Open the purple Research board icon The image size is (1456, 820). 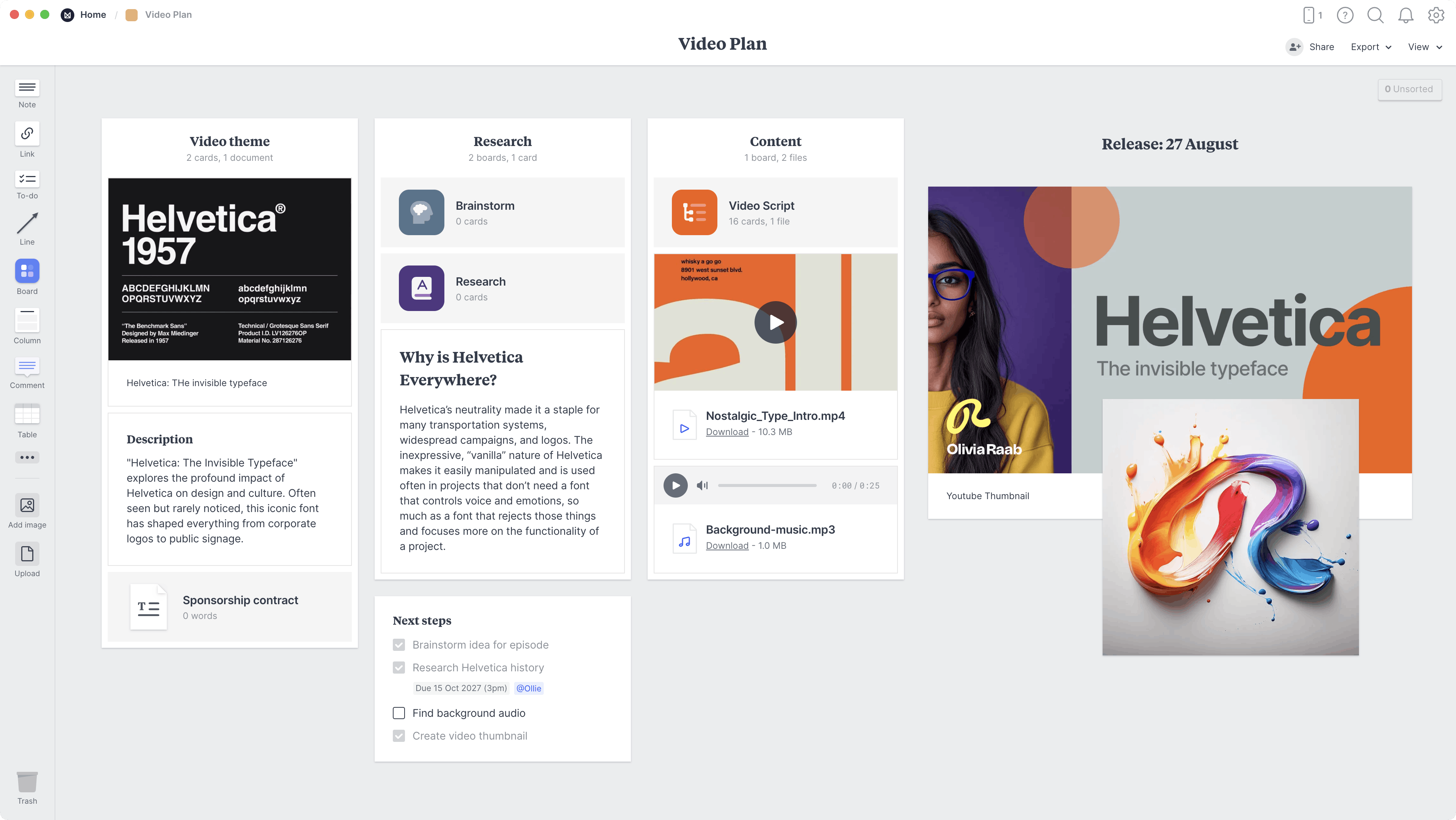coord(421,288)
